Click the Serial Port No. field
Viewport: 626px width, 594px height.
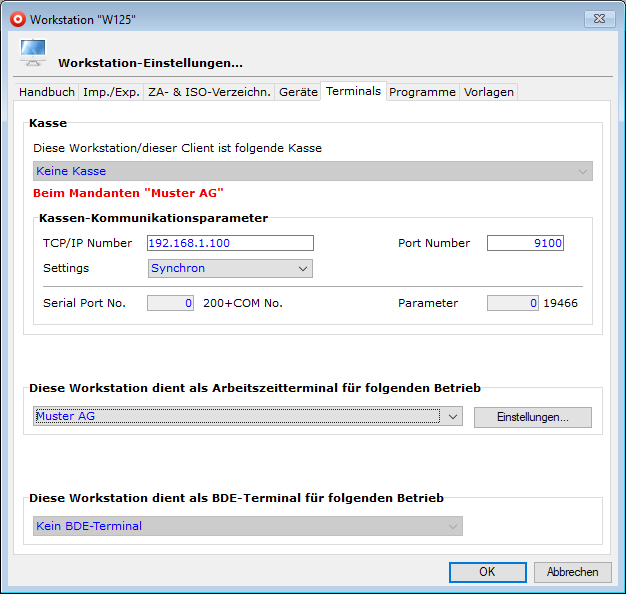coord(170,303)
